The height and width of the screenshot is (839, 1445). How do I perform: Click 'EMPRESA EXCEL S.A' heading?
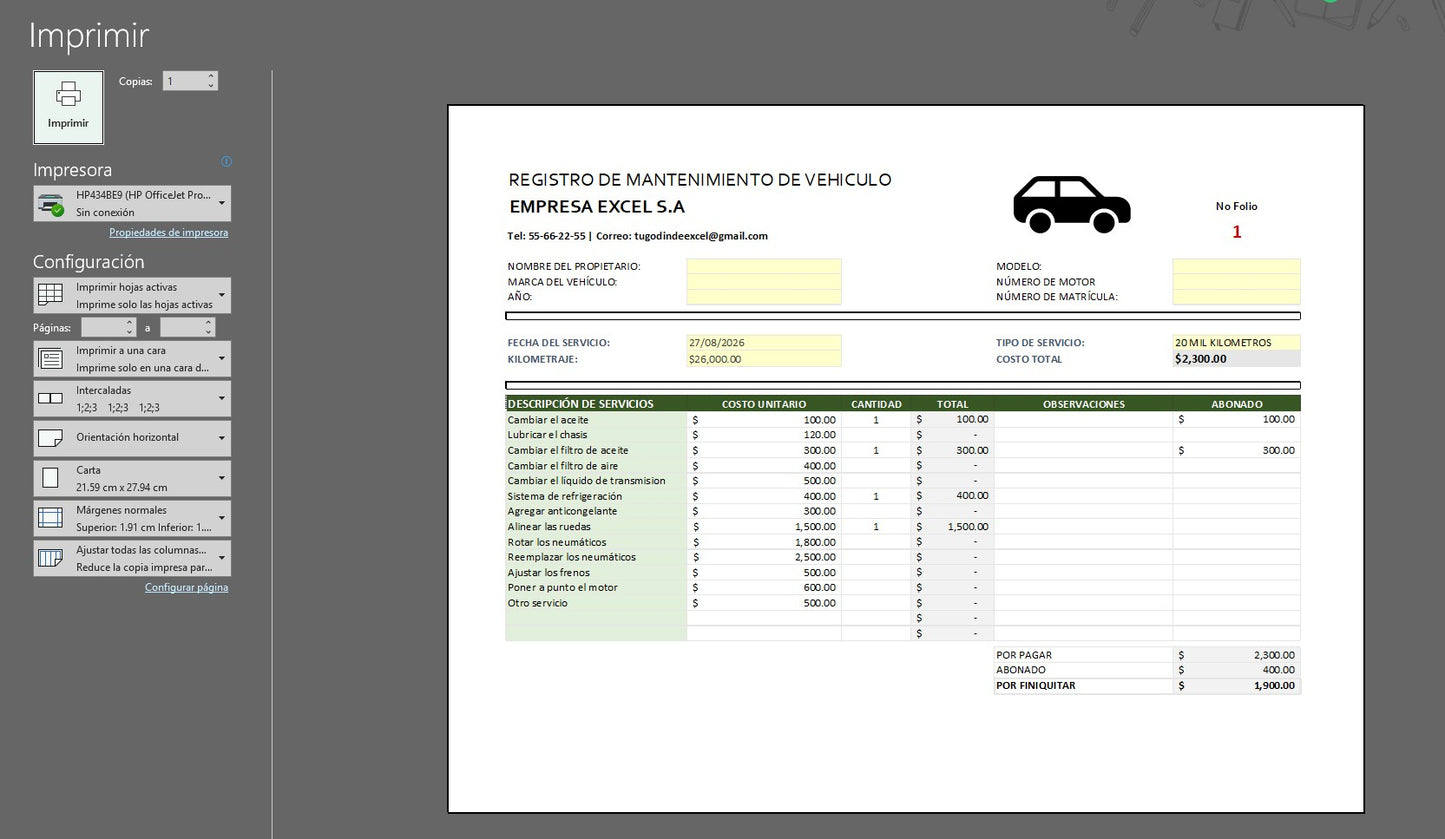coord(597,207)
